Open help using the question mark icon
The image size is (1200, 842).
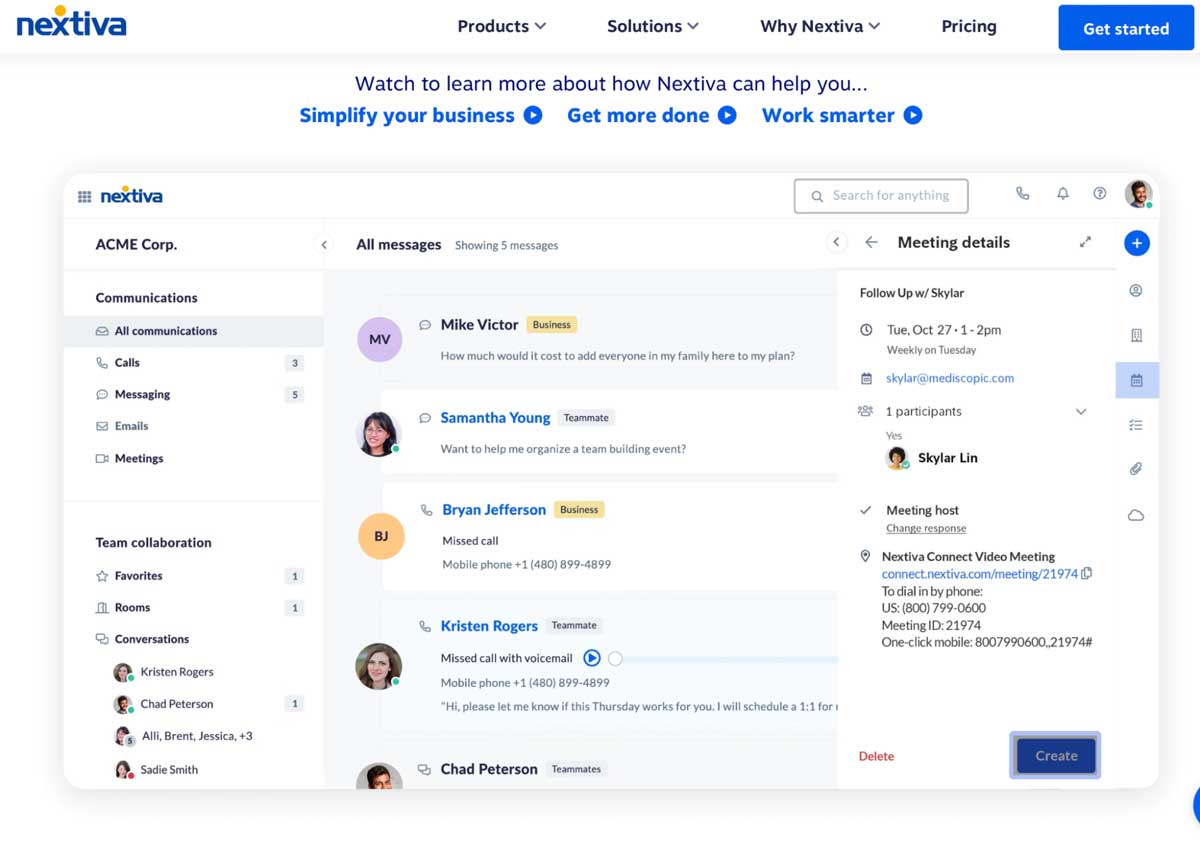point(1099,194)
